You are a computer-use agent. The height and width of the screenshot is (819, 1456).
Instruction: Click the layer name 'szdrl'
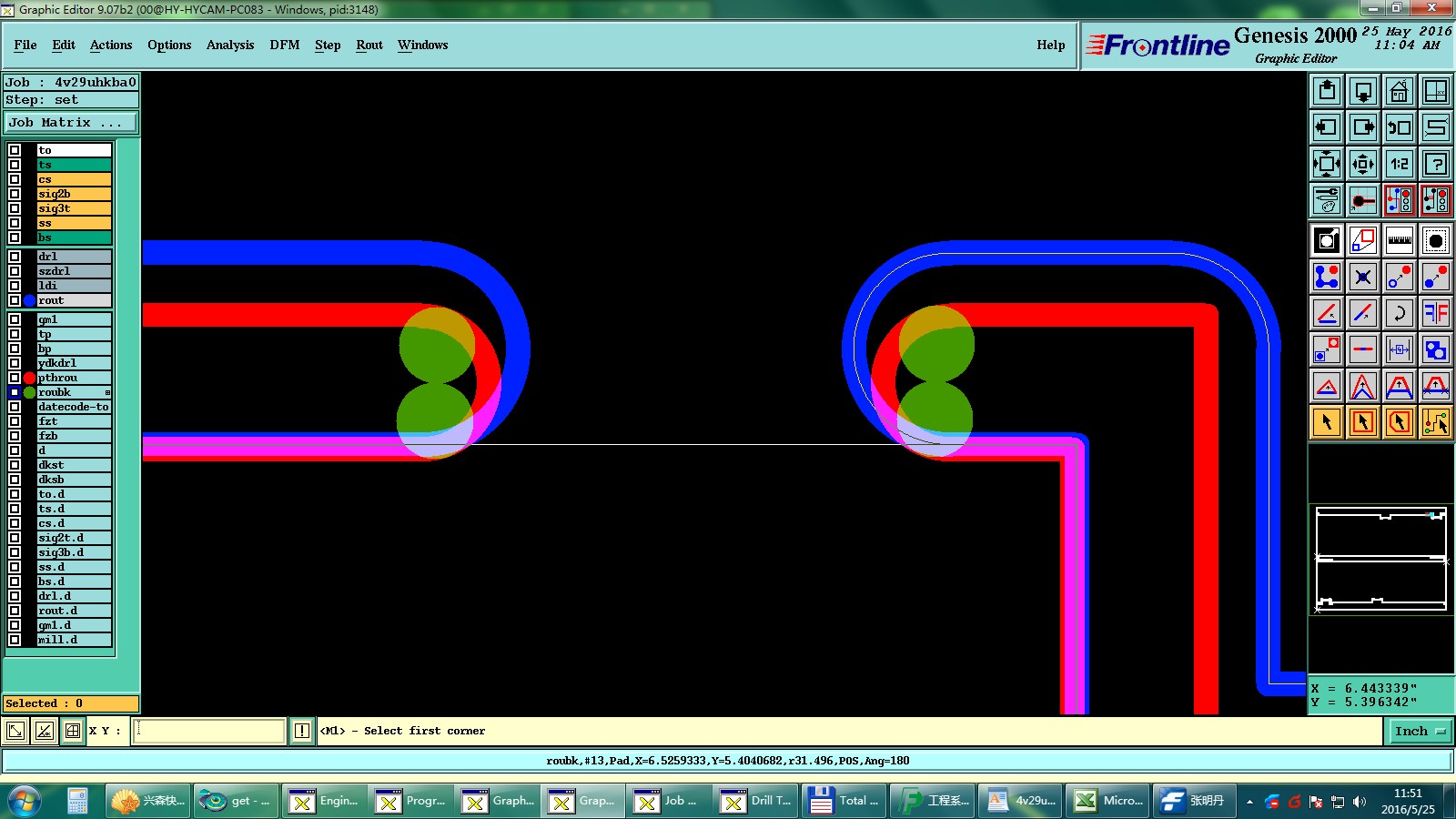coord(74,271)
